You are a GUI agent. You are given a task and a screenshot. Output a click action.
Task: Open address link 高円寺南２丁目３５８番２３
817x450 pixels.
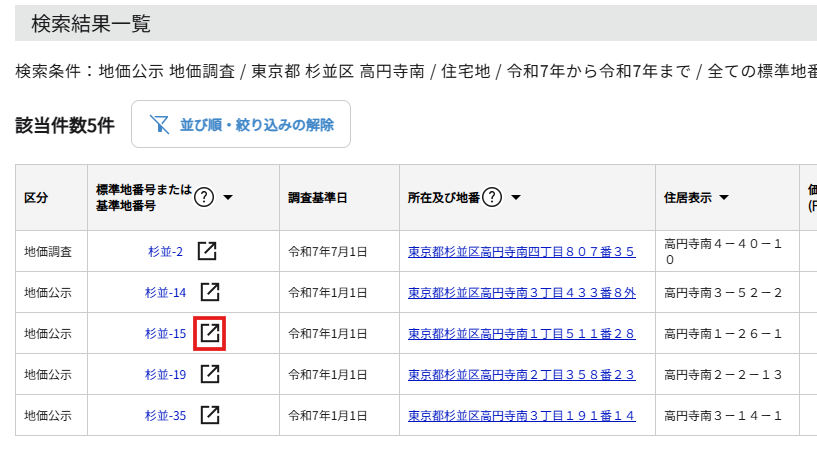click(521, 375)
